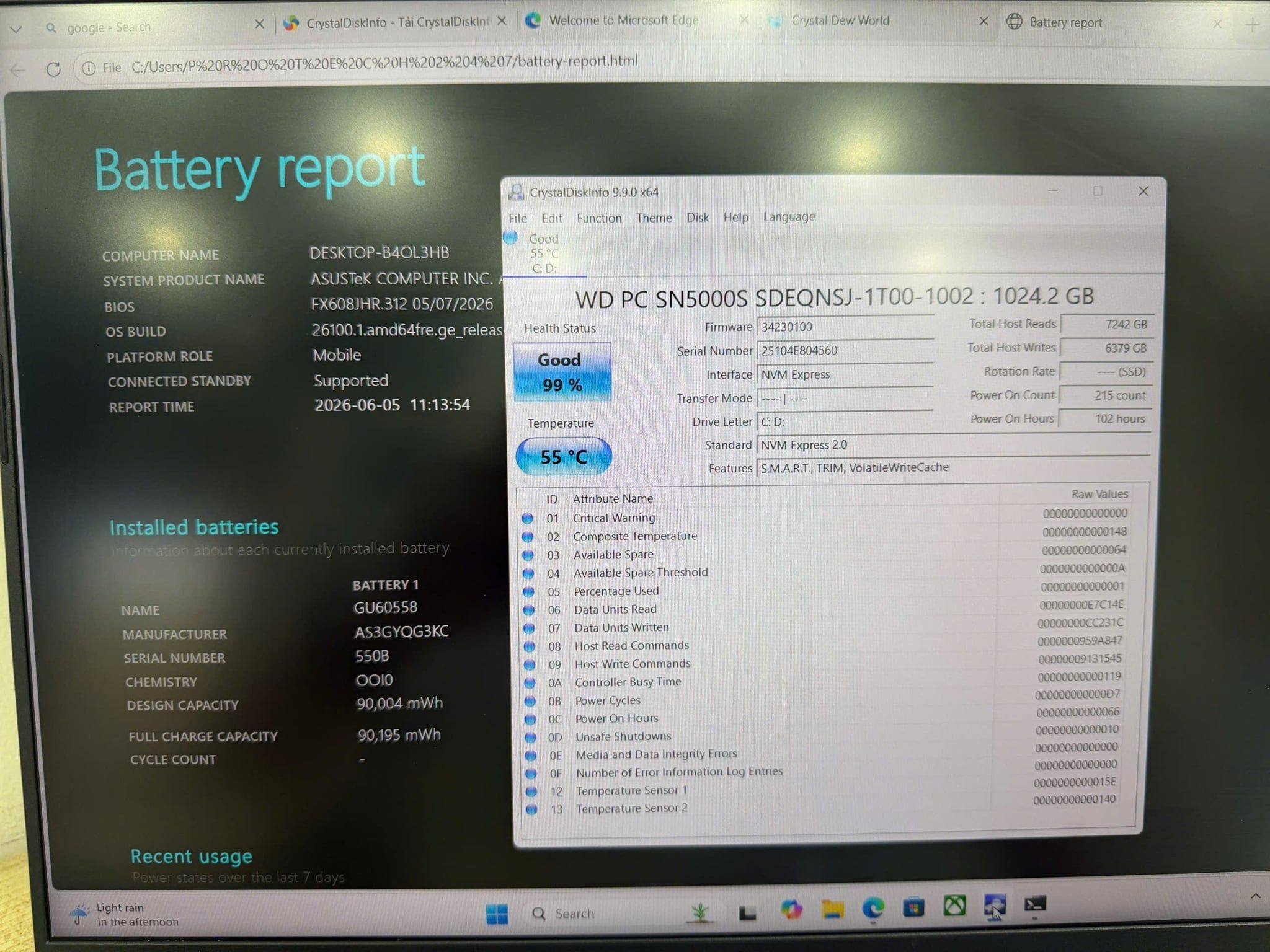Screen dimensions: 1270x952
Task: Close the google - Search tab
Action: tap(259, 25)
